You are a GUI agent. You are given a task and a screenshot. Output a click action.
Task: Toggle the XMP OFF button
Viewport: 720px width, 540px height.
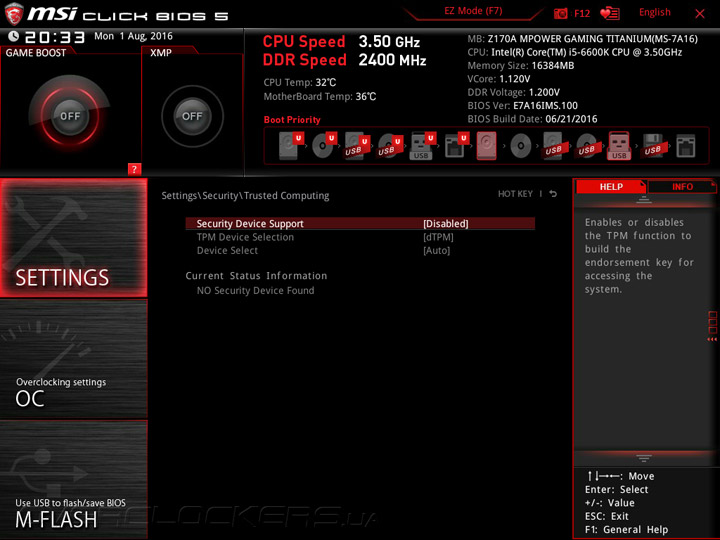pos(192,116)
